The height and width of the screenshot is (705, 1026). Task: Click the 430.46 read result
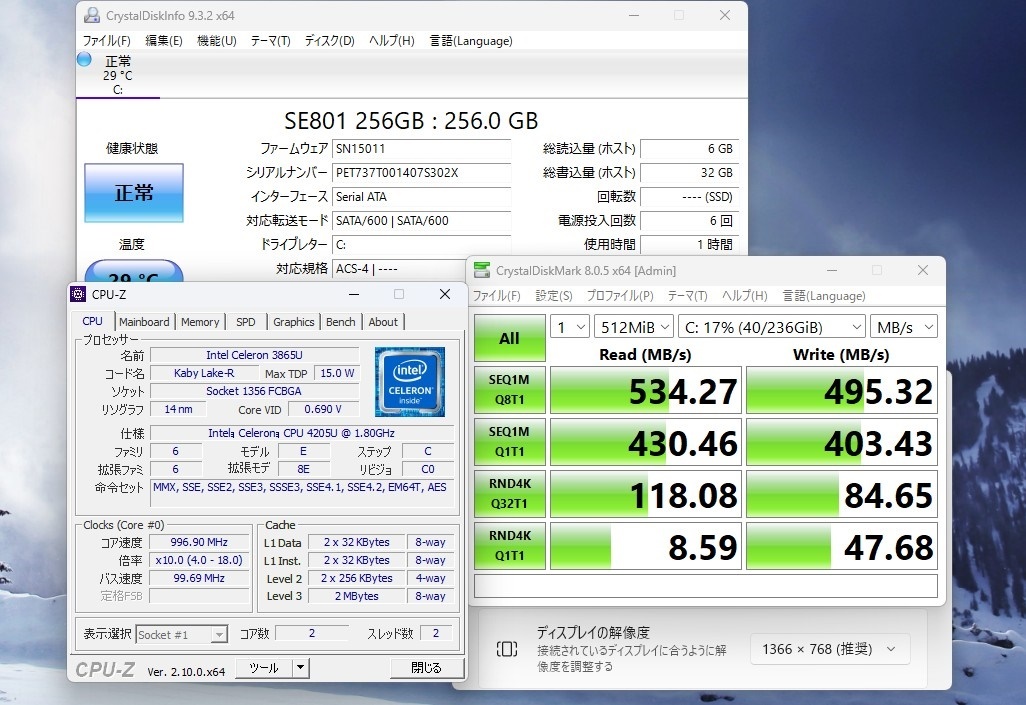point(646,443)
